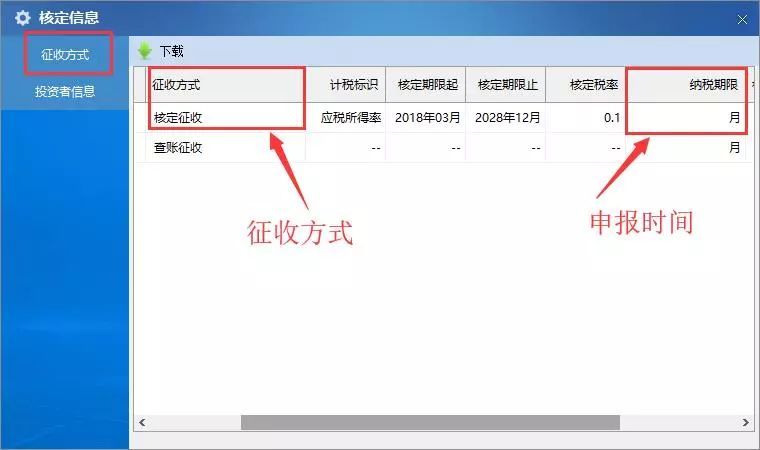Image resolution: width=760 pixels, height=450 pixels.
Task: Open the 投资者信息 sidebar tab
Action: click(65, 92)
